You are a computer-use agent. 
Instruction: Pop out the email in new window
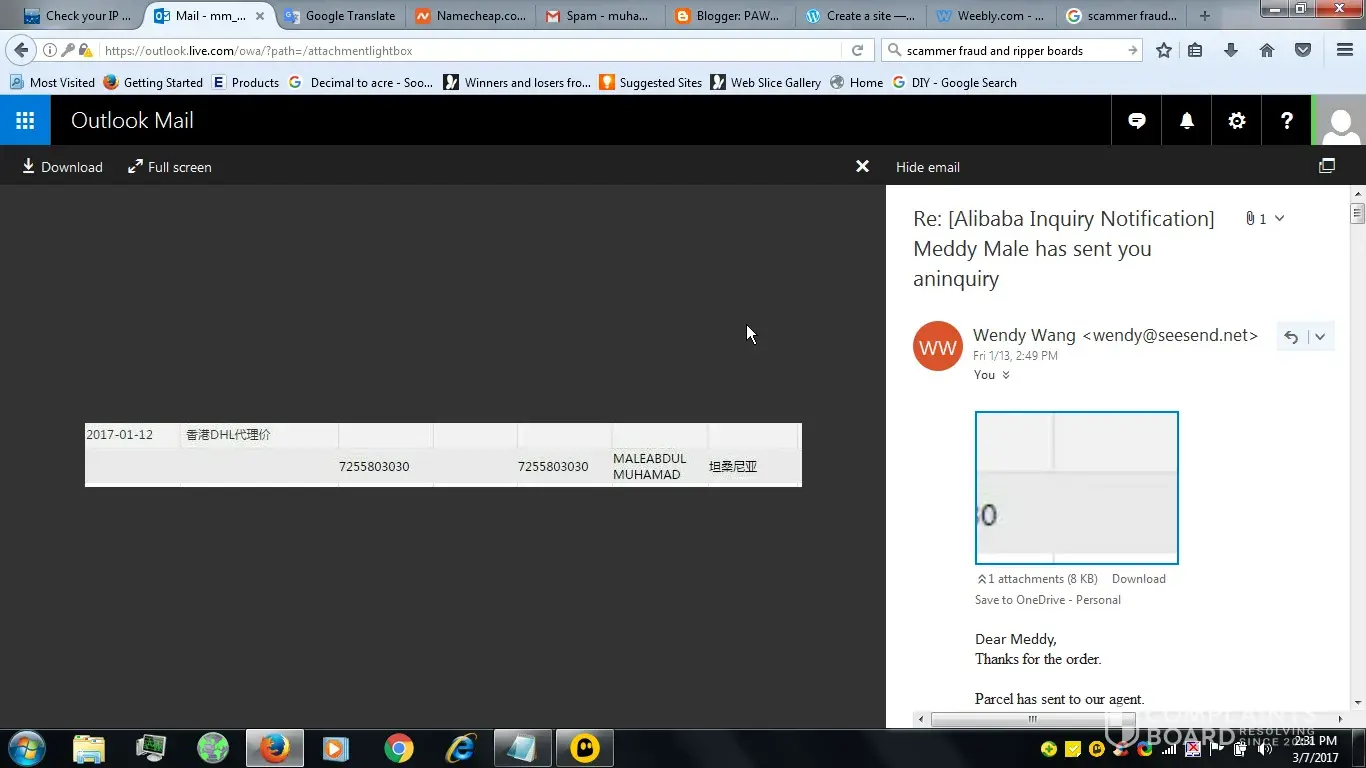(x=1327, y=167)
